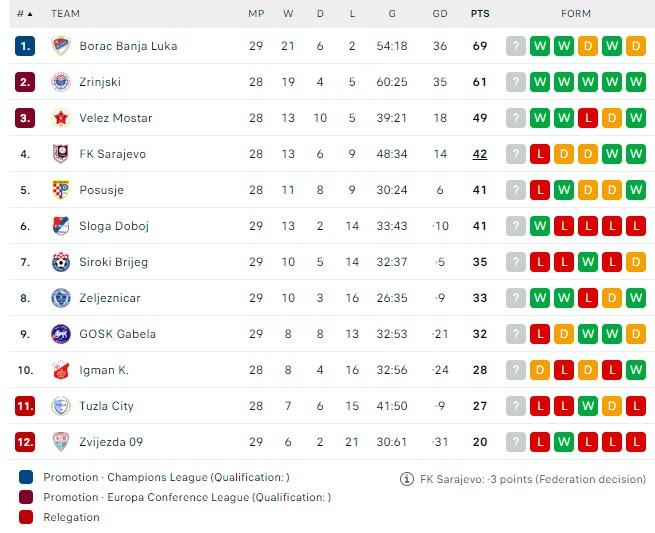Click the TEAM column header
The width and height of the screenshot is (655, 533).
(66, 14)
